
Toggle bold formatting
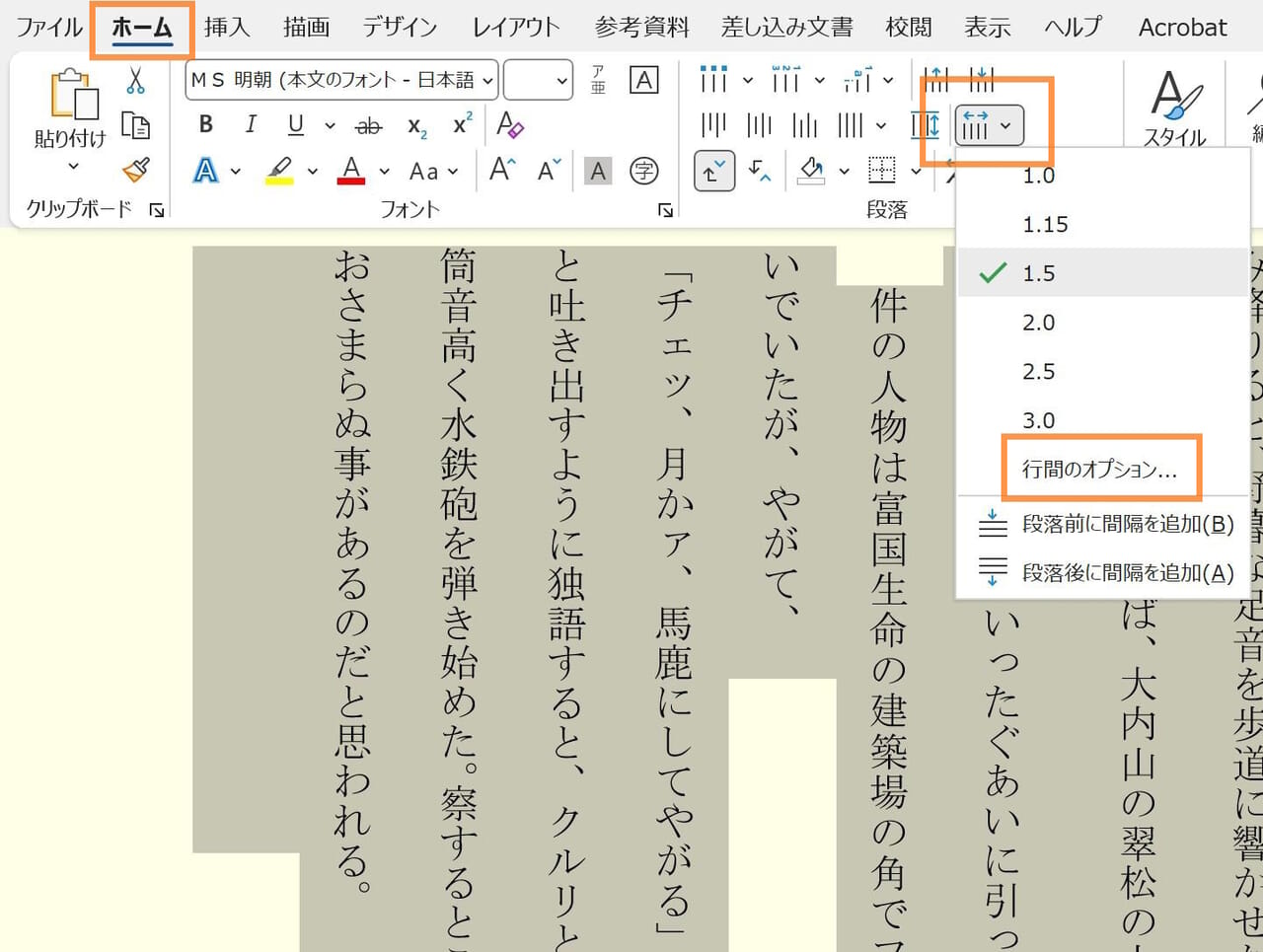click(x=205, y=124)
